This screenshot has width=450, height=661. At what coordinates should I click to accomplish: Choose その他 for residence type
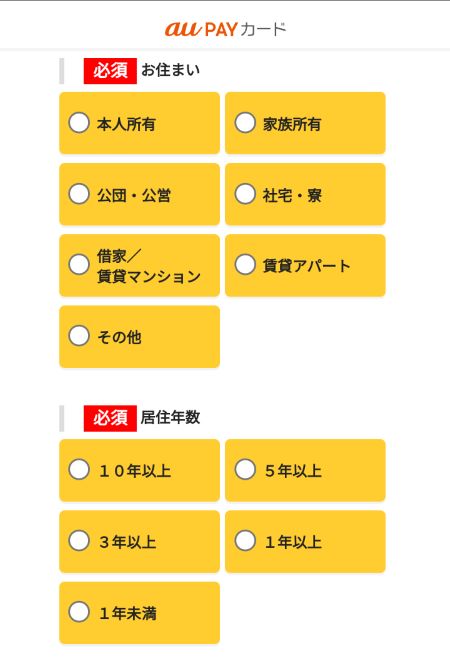tap(139, 337)
